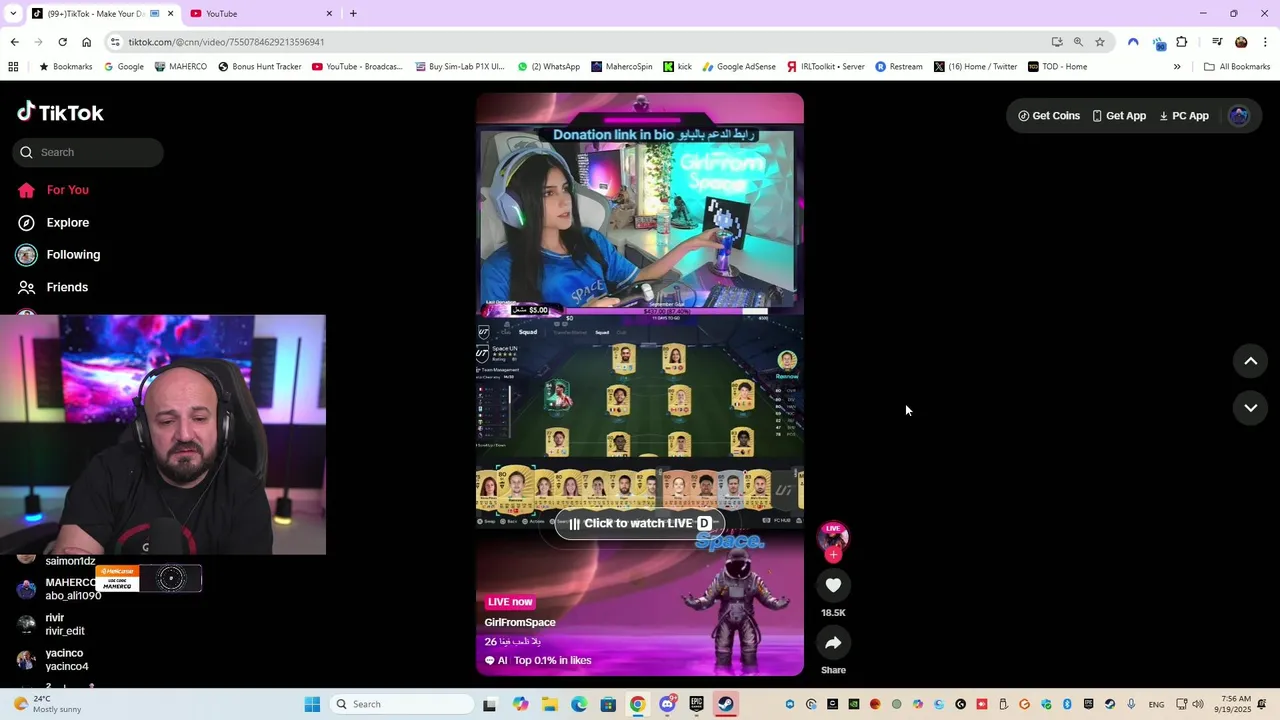
Task: Open the Windows Start menu
Action: (312, 704)
